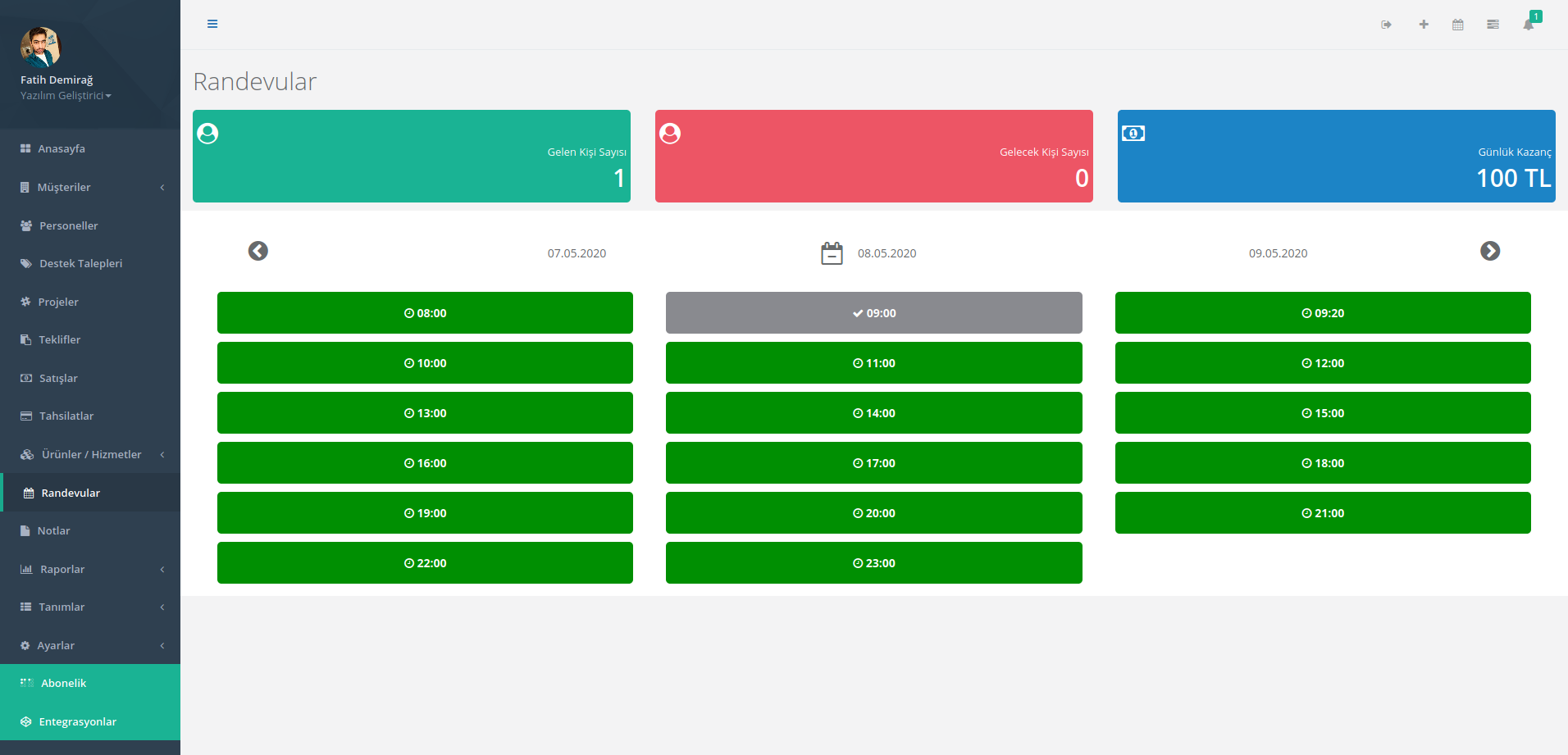Click the money icon on Günlük Kazanç card
1568x755 pixels.
(1133, 133)
